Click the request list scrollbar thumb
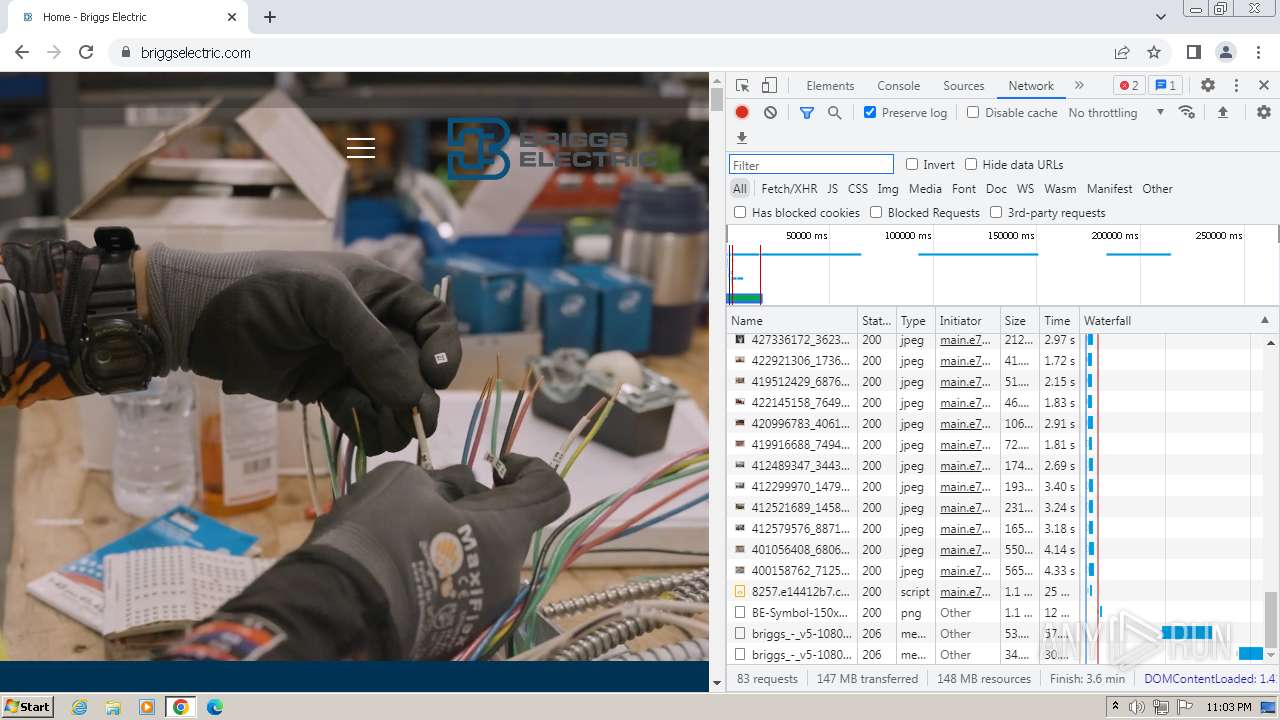 (1270, 619)
